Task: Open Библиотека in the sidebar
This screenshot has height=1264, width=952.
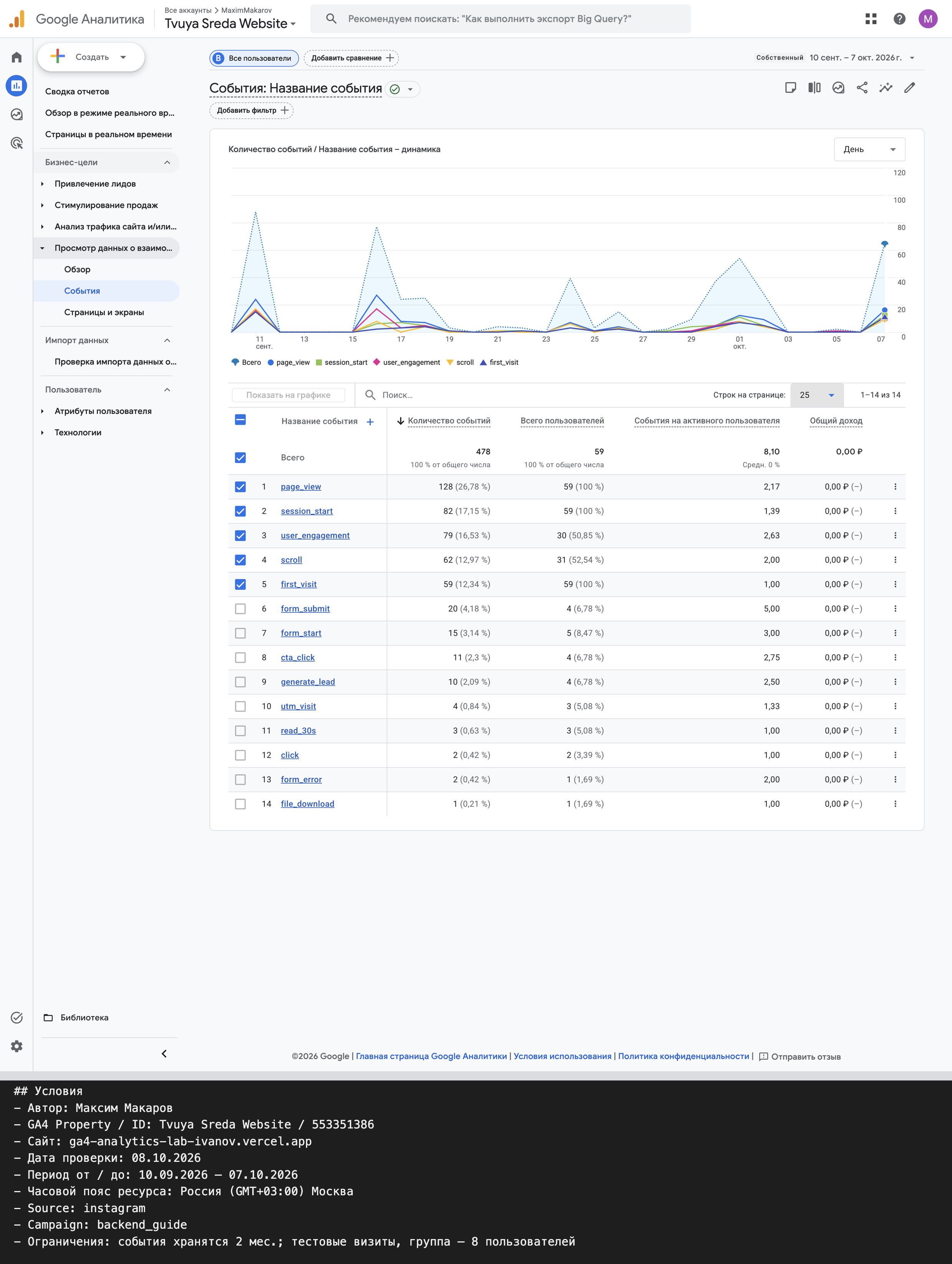Action: 84,1017
